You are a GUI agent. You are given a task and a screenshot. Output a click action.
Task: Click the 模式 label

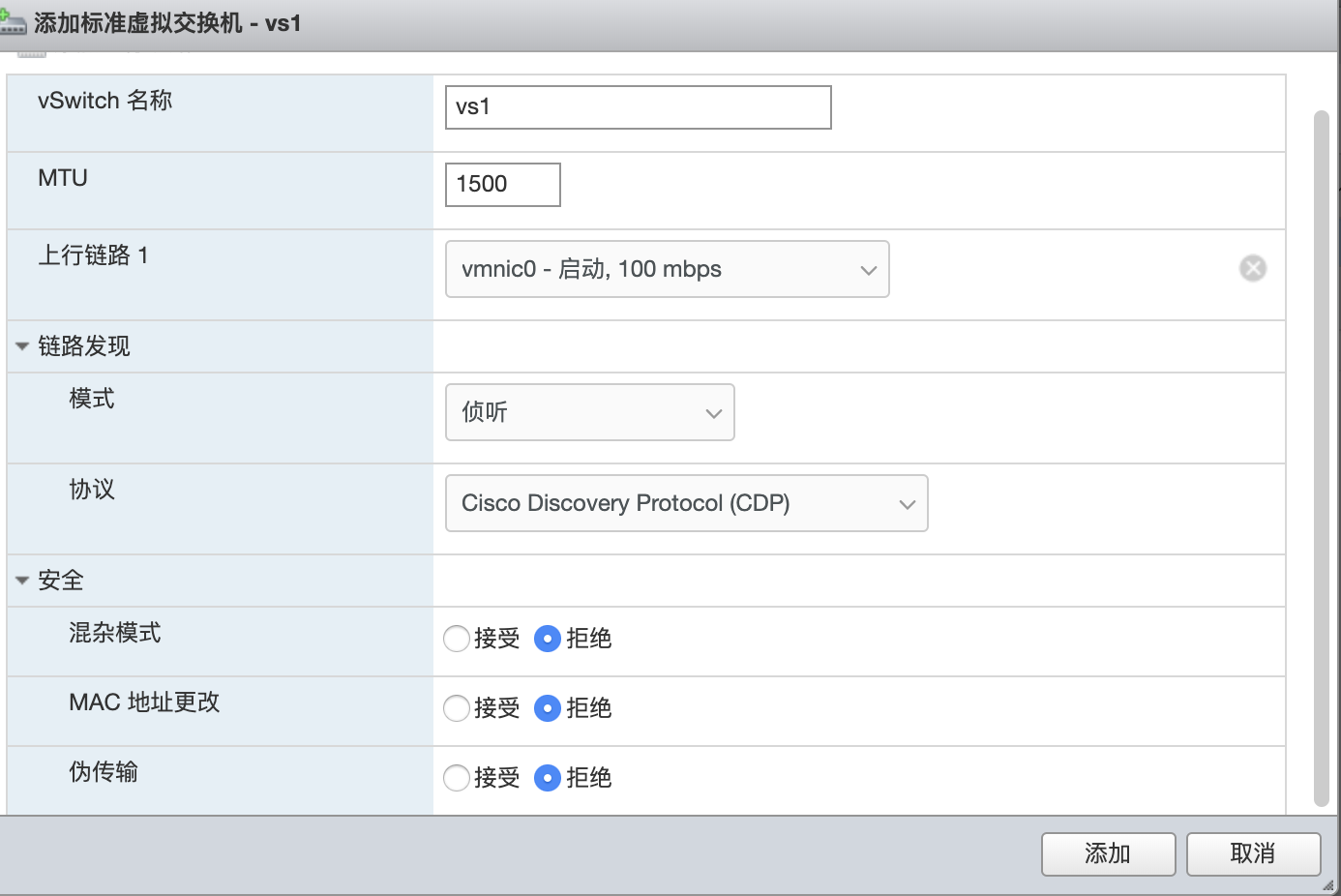tap(92, 399)
